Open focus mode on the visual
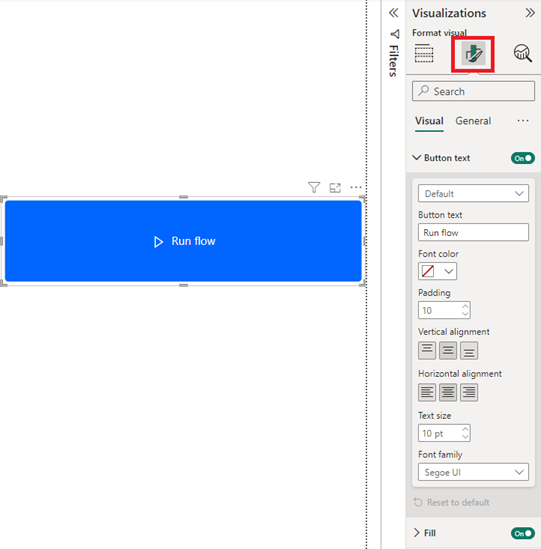 pyautogui.click(x=335, y=188)
